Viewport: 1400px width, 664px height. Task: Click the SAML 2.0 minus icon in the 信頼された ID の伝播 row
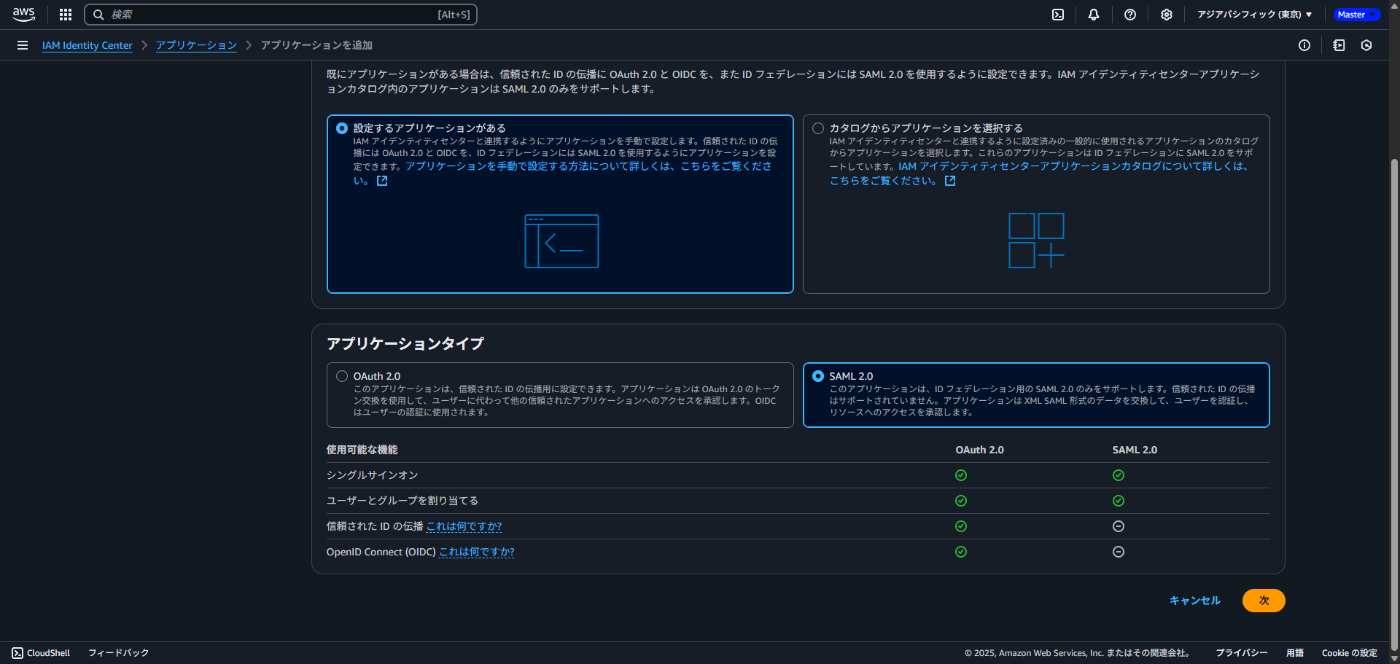point(1118,526)
